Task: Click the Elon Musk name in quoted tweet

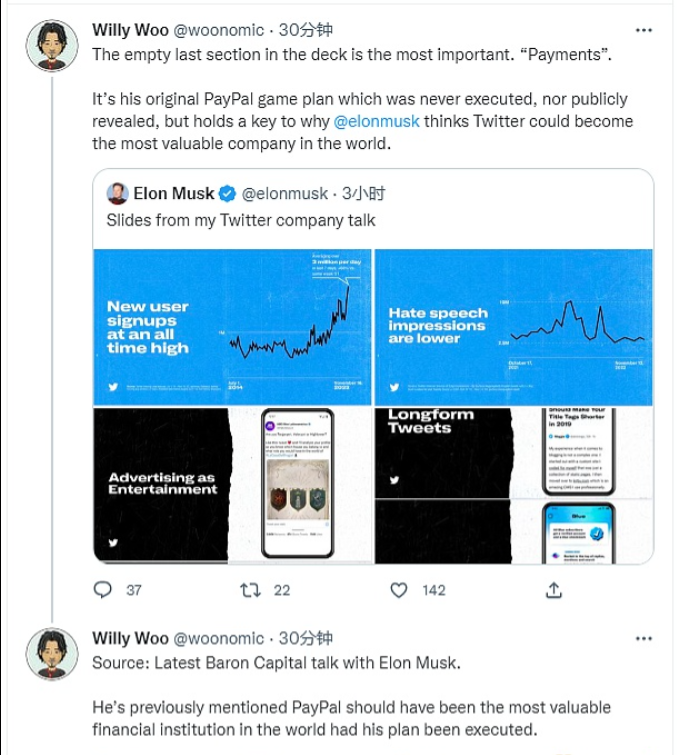Action: click(x=174, y=193)
